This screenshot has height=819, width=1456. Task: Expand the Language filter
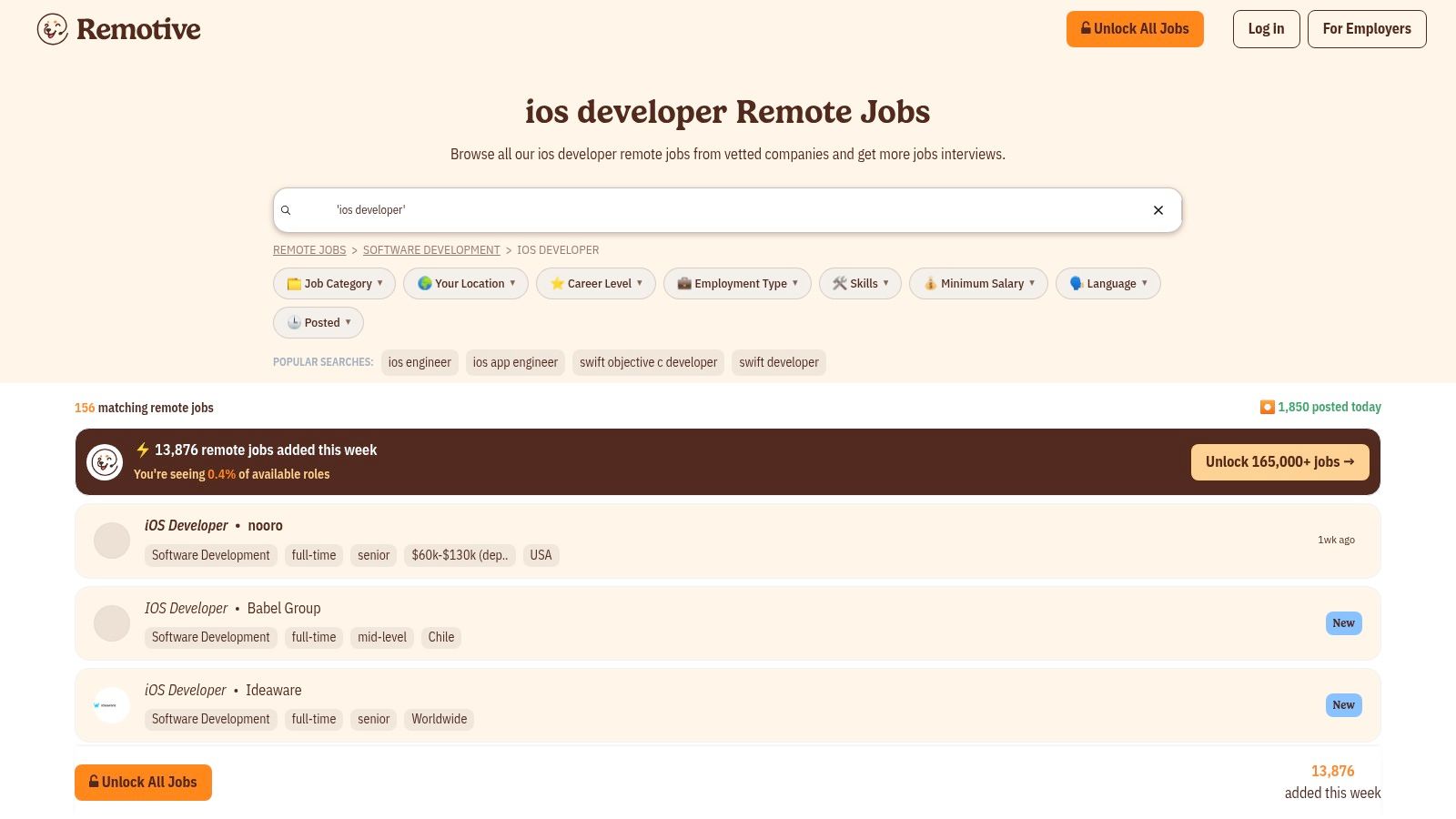[1108, 284]
